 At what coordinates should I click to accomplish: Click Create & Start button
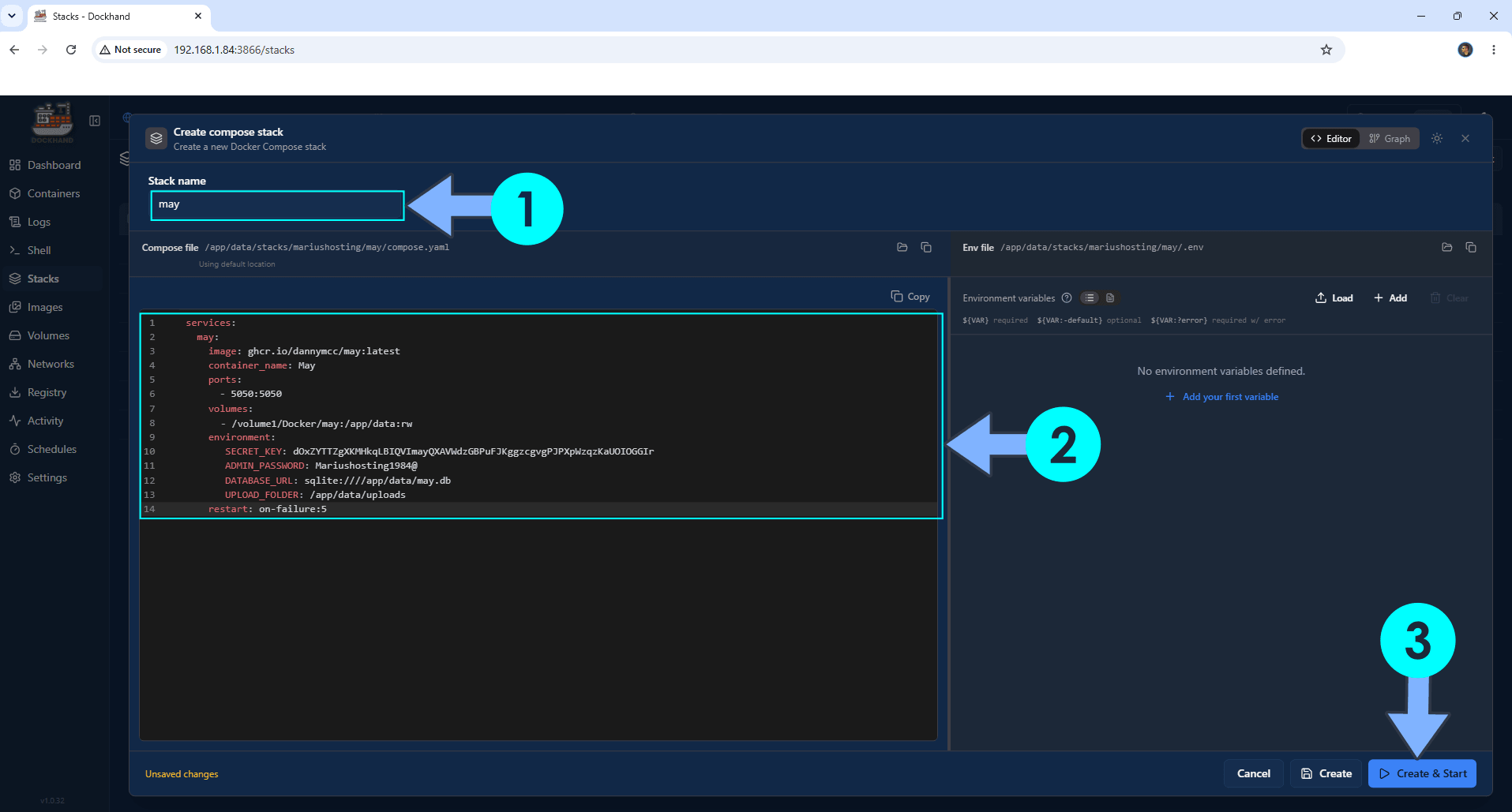(x=1422, y=773)
